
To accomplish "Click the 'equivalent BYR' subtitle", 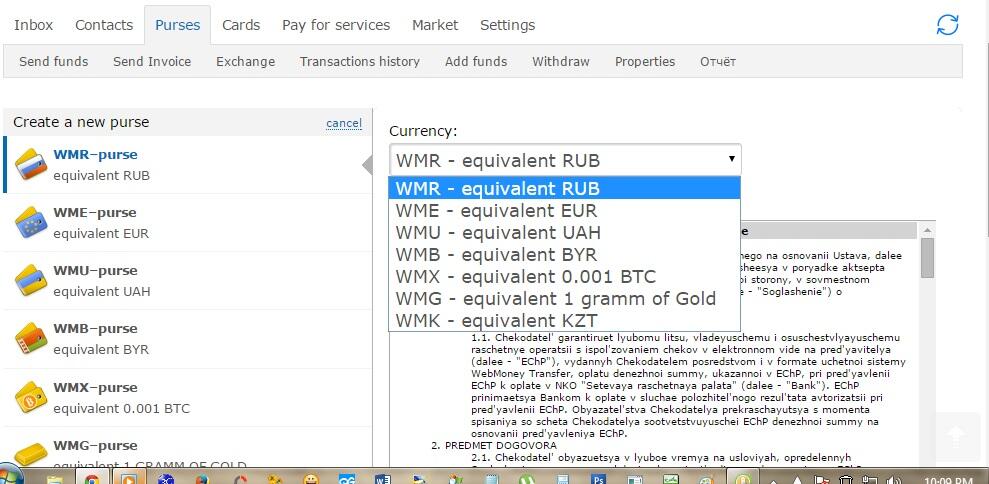I will pos(101,350).
